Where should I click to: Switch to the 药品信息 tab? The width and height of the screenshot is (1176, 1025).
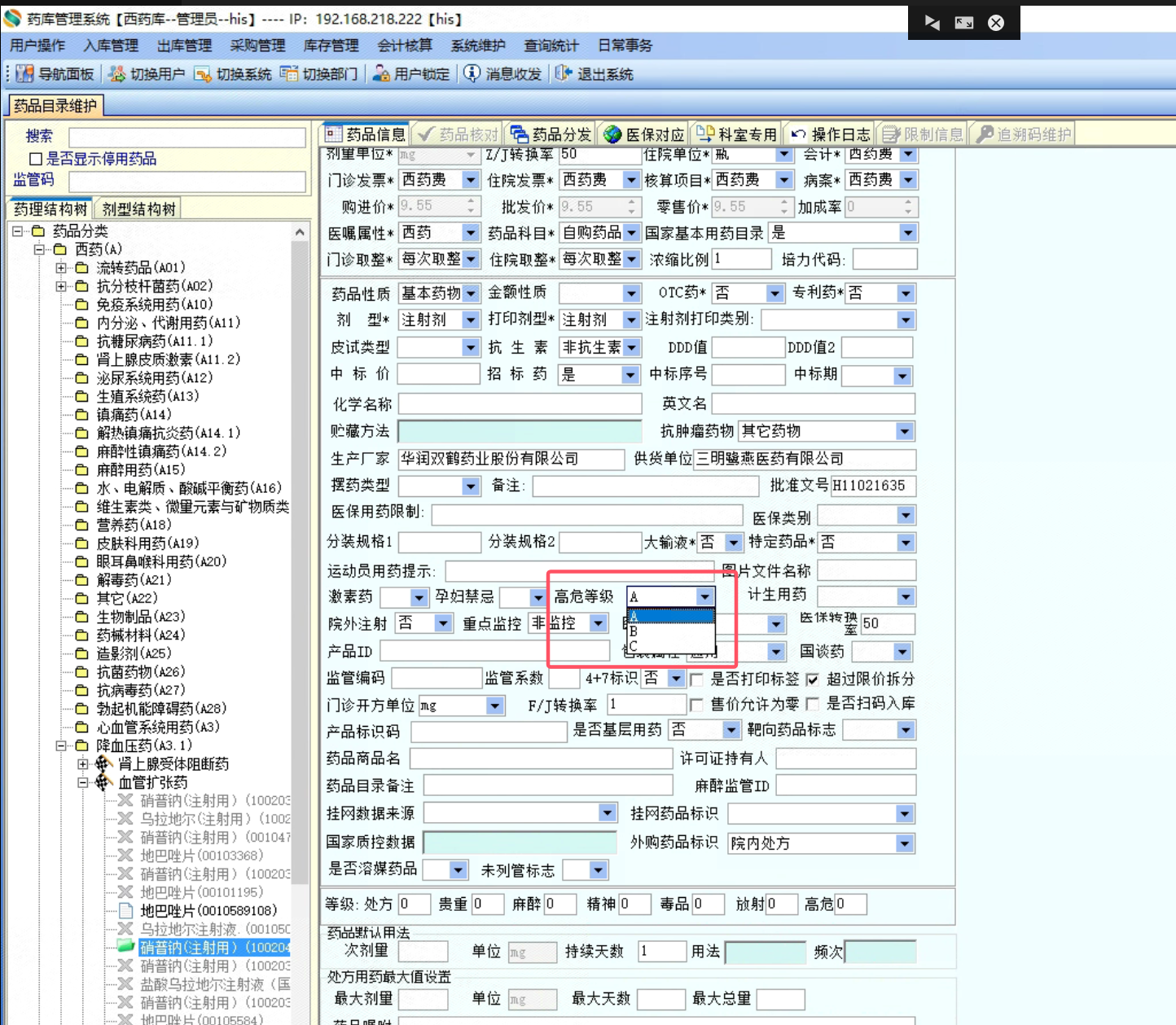click(x=366, y=134)
